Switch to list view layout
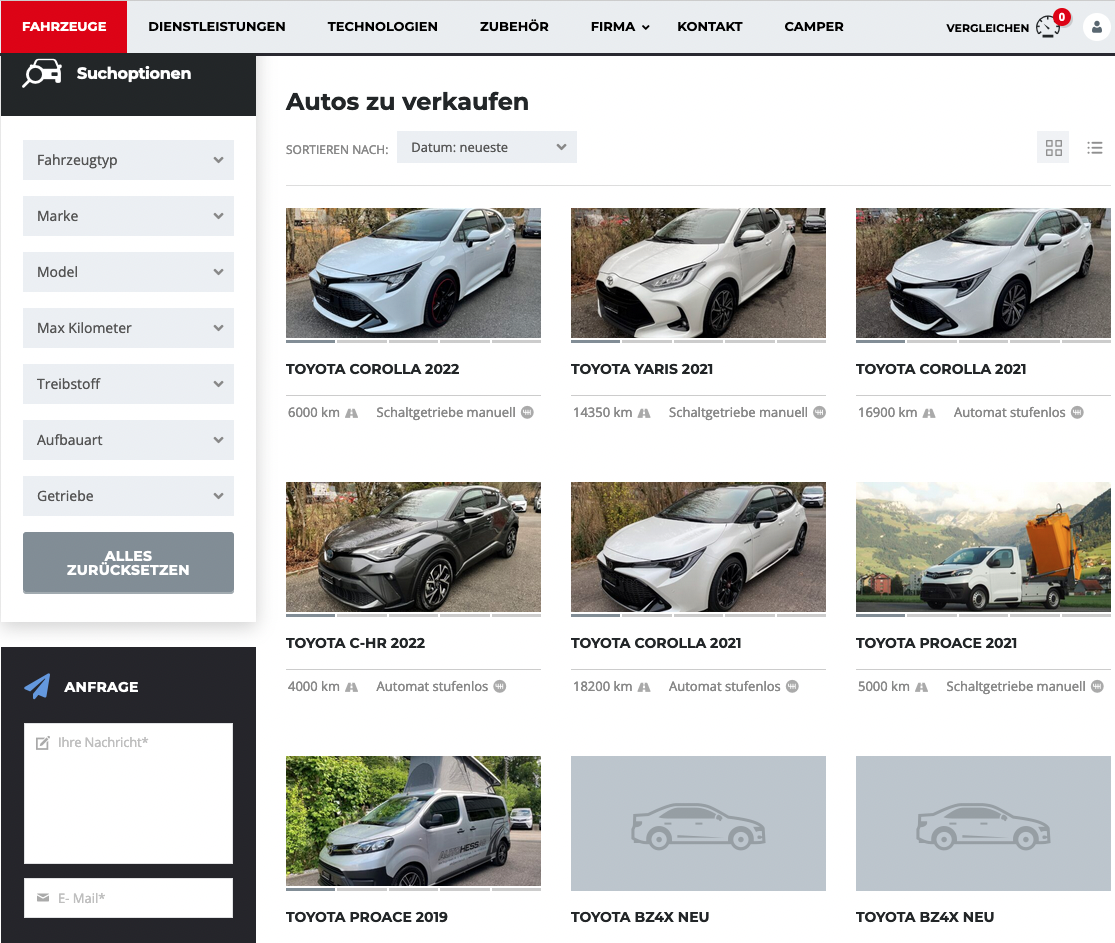 (x=1094, y=148)
